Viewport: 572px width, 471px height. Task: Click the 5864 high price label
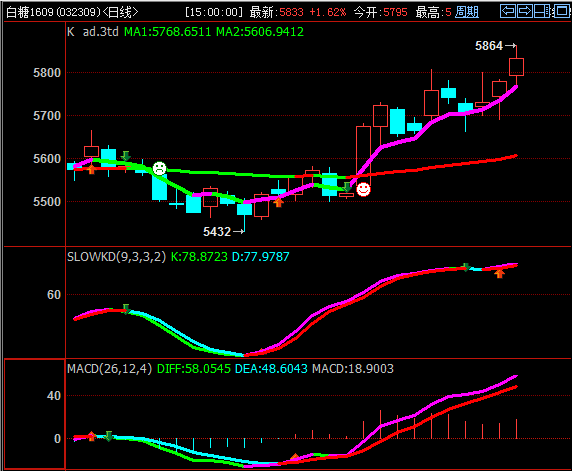point(489,46)
